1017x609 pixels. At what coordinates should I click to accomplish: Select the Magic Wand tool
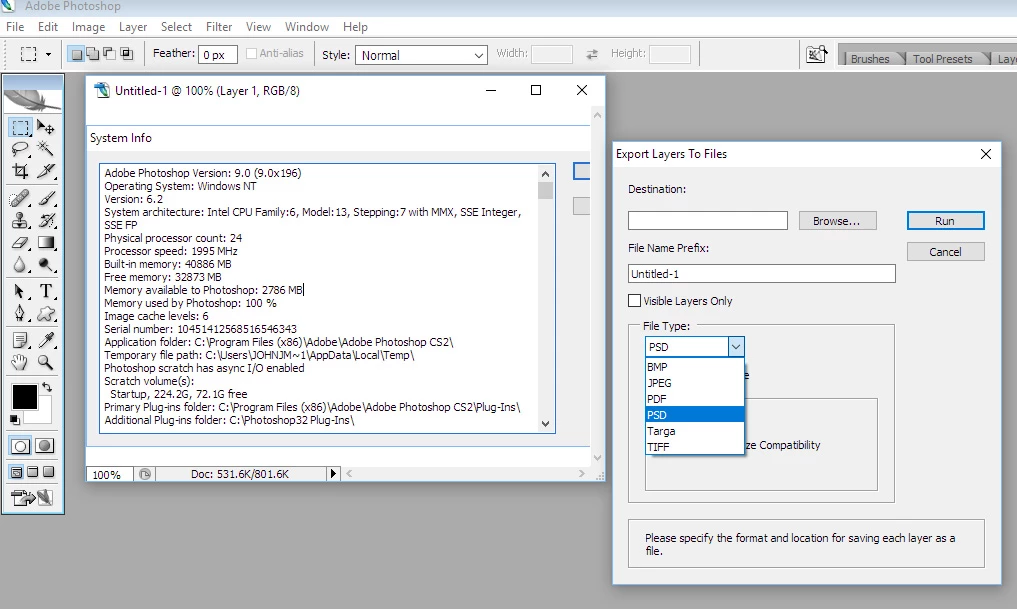45,149
